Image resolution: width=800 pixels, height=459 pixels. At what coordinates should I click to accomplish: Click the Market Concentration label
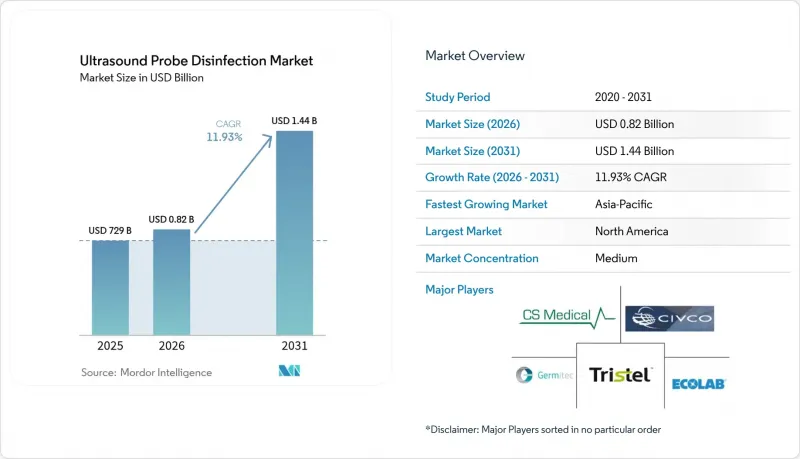point(482,258)
